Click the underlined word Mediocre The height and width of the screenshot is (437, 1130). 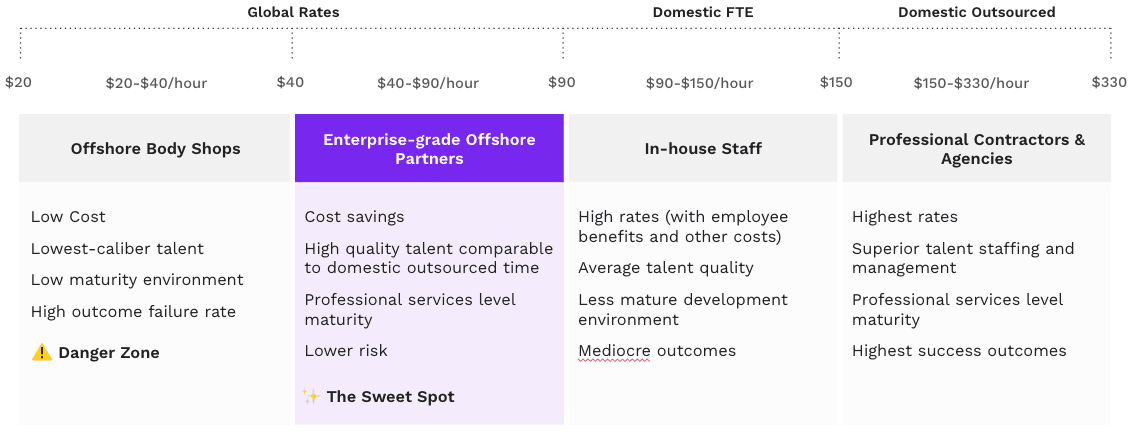614,351
